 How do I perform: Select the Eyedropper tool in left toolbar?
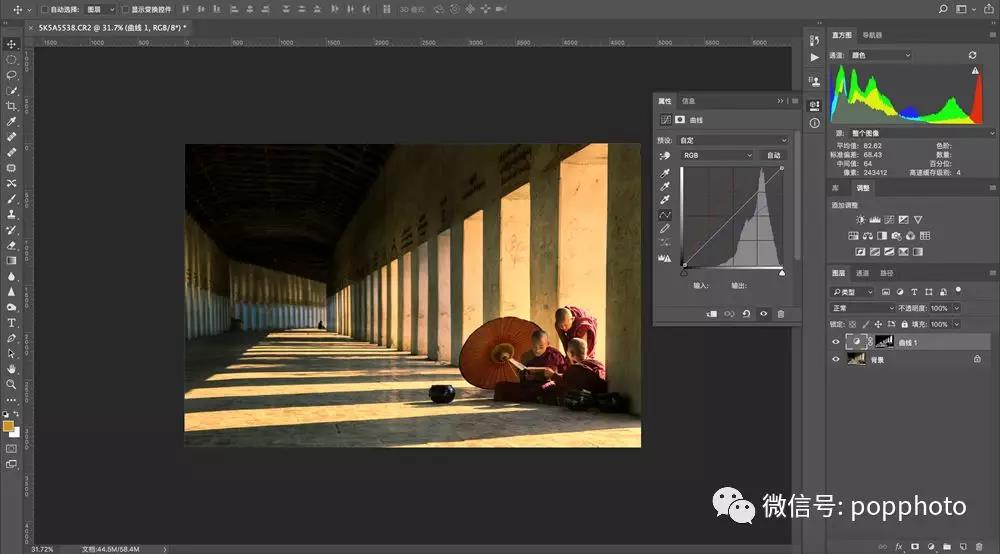coord(11,121)
